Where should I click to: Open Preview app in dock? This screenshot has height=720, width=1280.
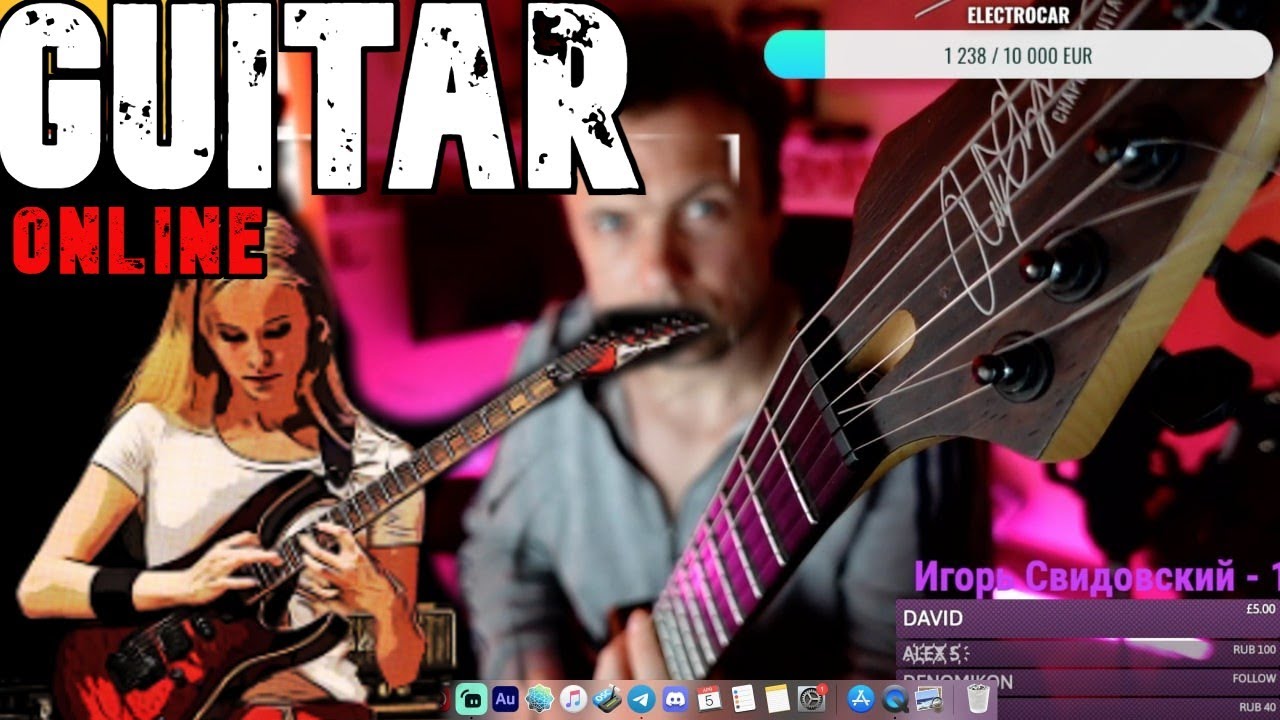[929, 700]
